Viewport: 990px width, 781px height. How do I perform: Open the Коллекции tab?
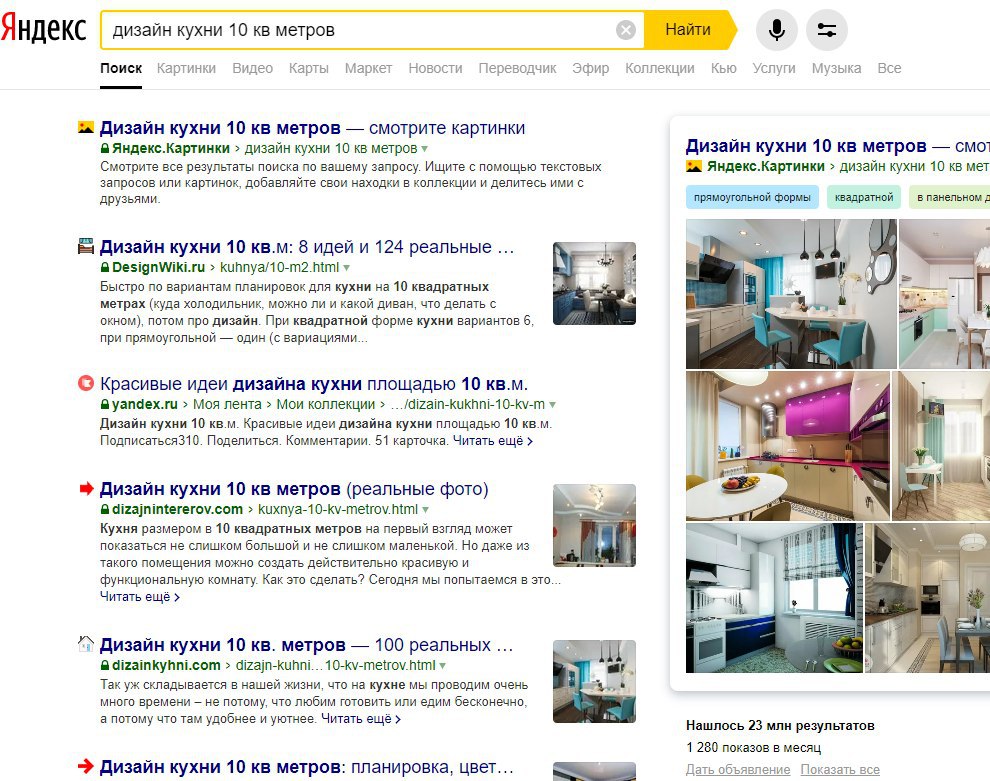(660, 68)
